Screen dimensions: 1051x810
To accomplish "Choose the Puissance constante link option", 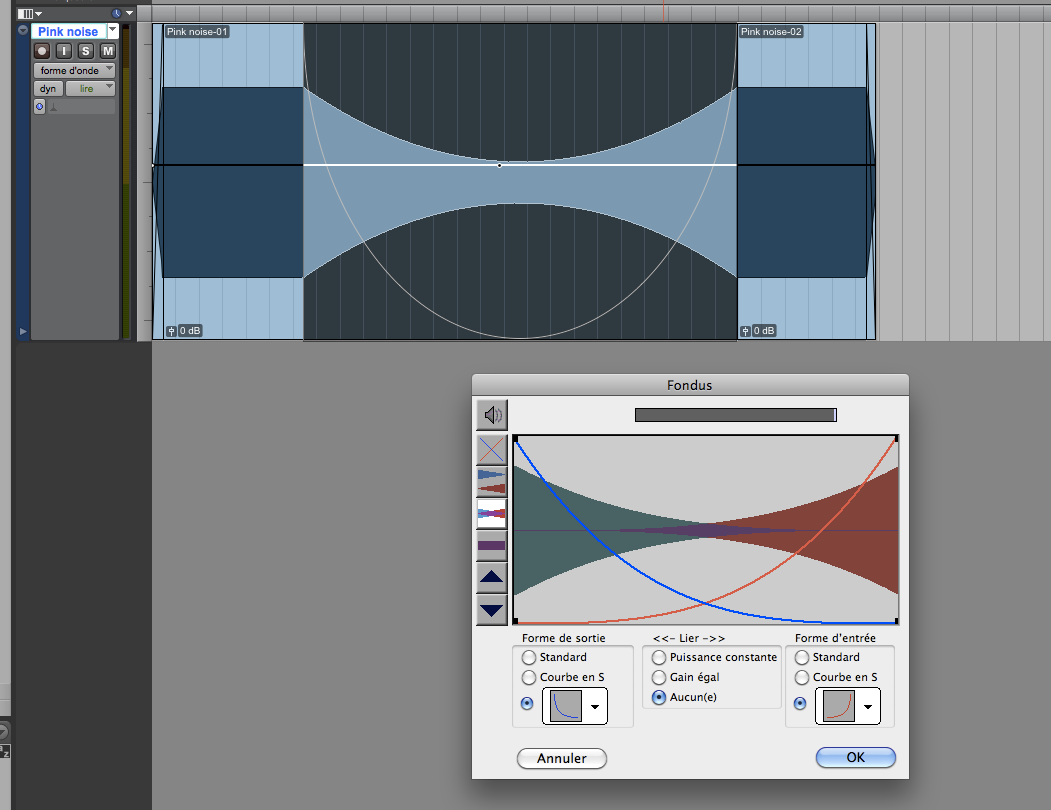I will pyautogui.click(x=659, y=658).
